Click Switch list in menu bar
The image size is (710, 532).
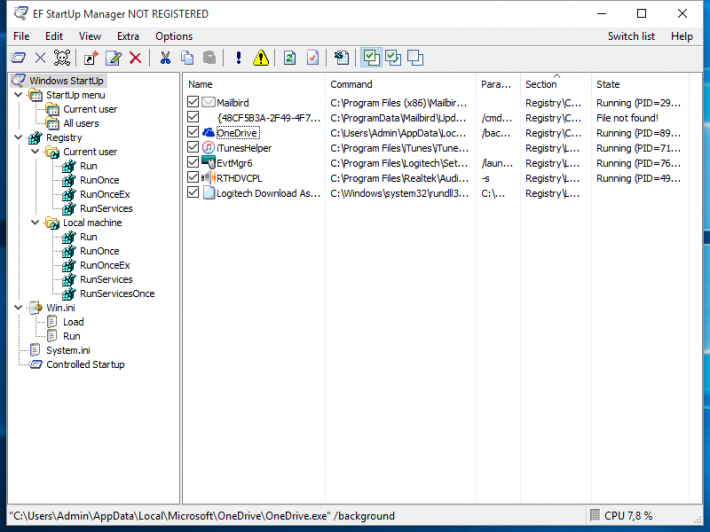(631, 36)
